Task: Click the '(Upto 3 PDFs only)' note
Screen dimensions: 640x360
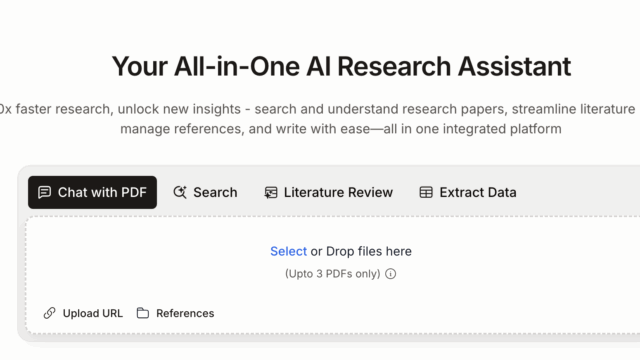Action: (x=333, y=273)
